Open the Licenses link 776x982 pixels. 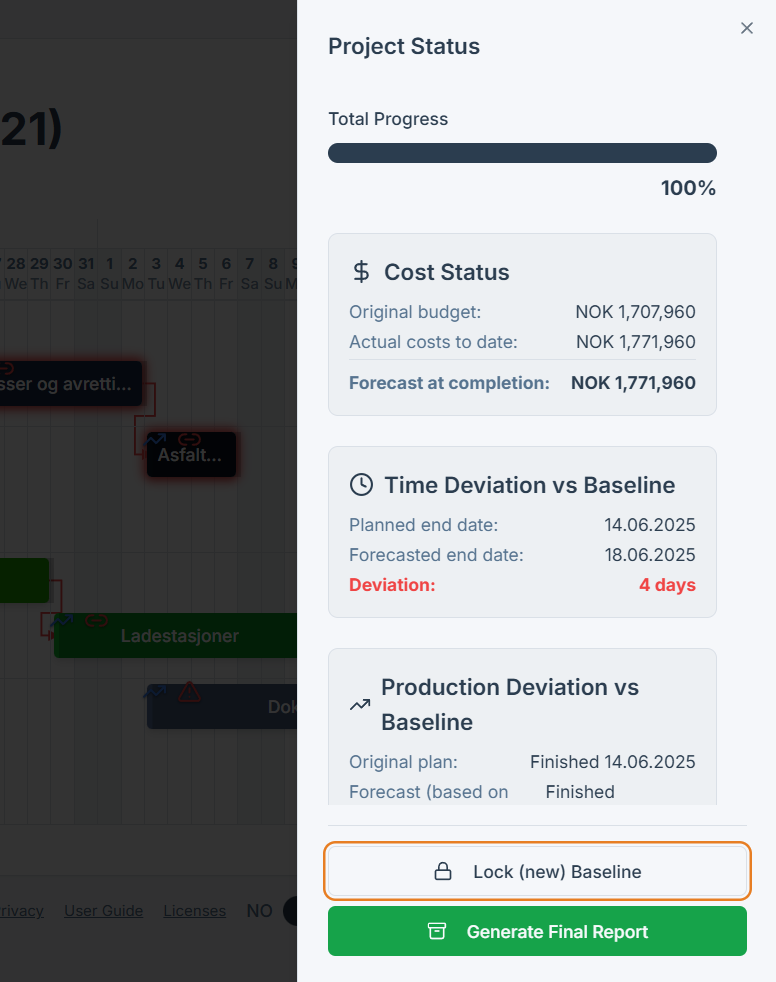coord(194,911)
